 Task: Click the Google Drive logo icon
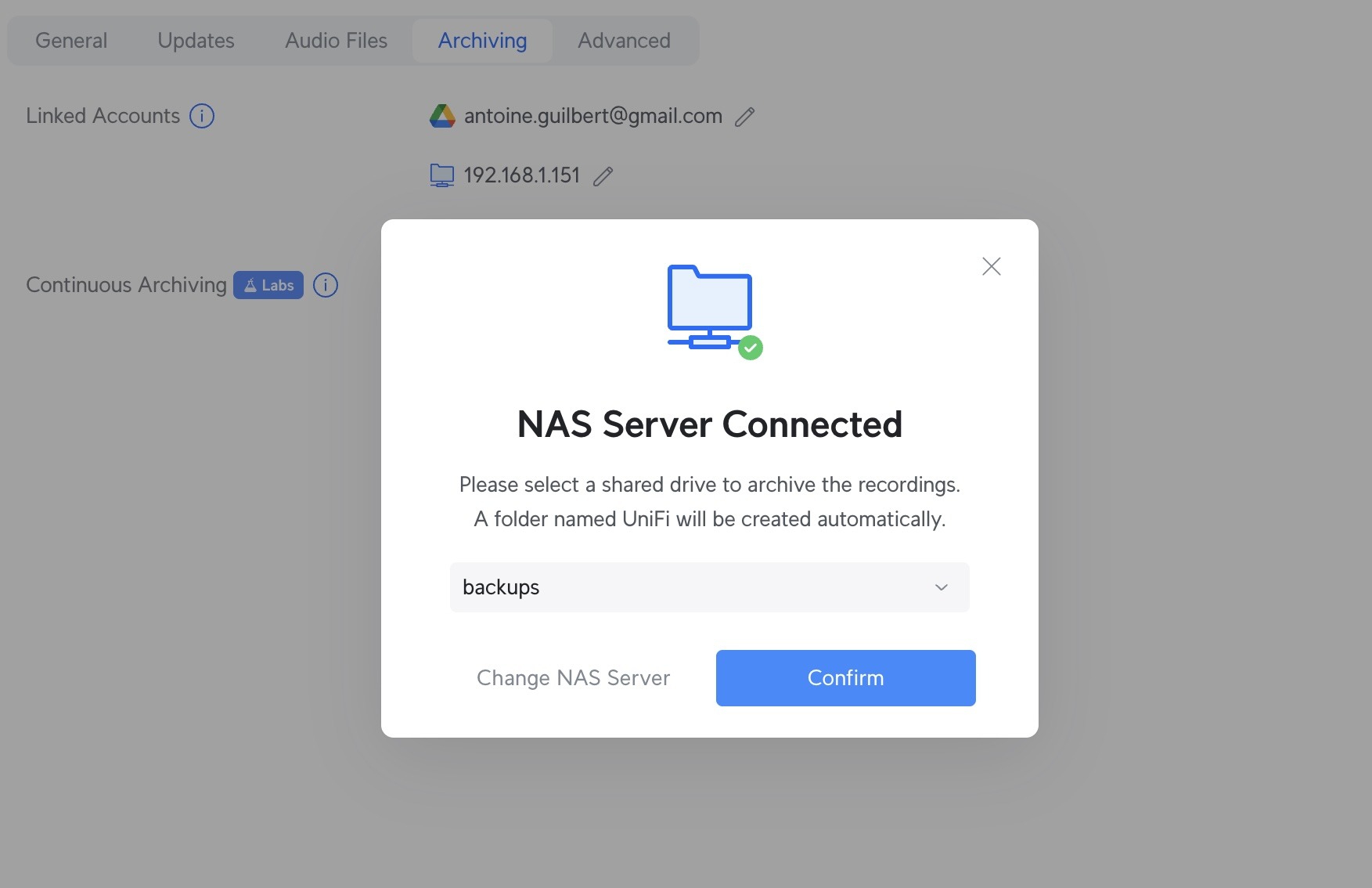pos(442,116)
